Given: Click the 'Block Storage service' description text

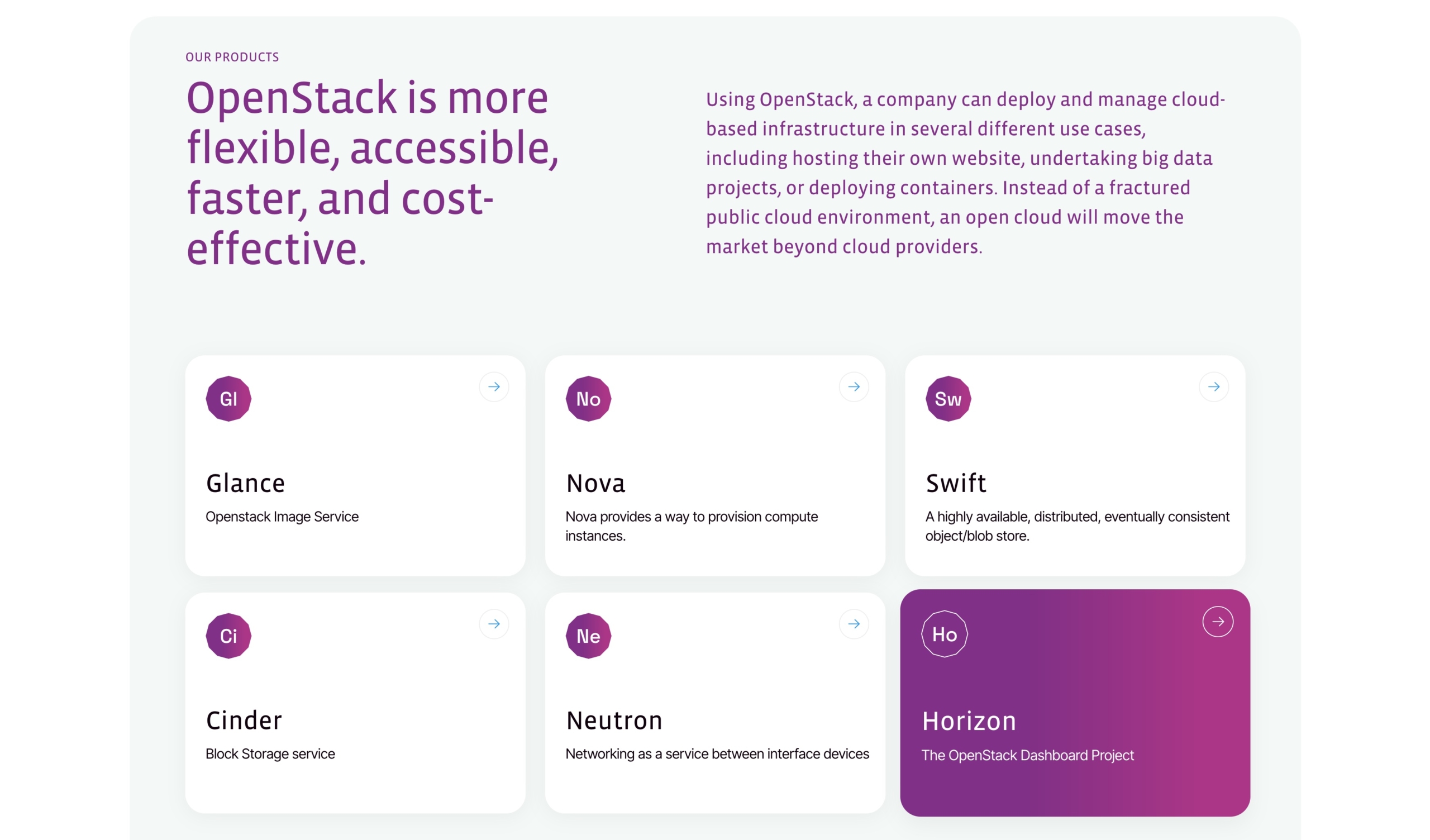Looking at the screenshot, I should coord(270,753).
